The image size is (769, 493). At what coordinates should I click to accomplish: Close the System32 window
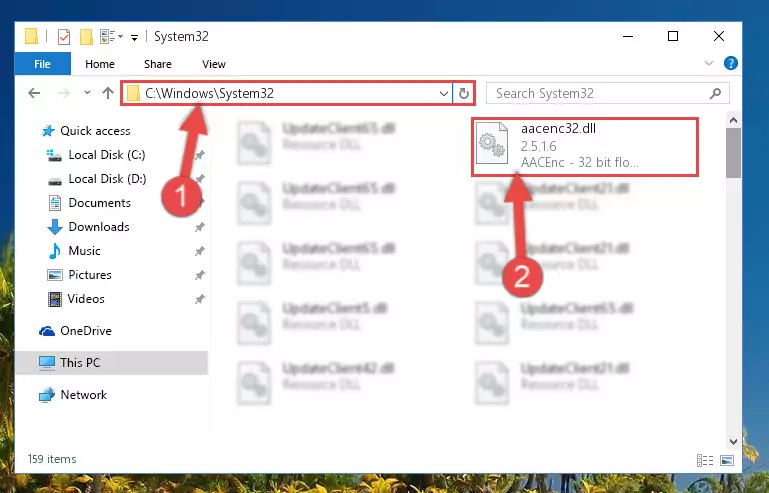[718, 36]
